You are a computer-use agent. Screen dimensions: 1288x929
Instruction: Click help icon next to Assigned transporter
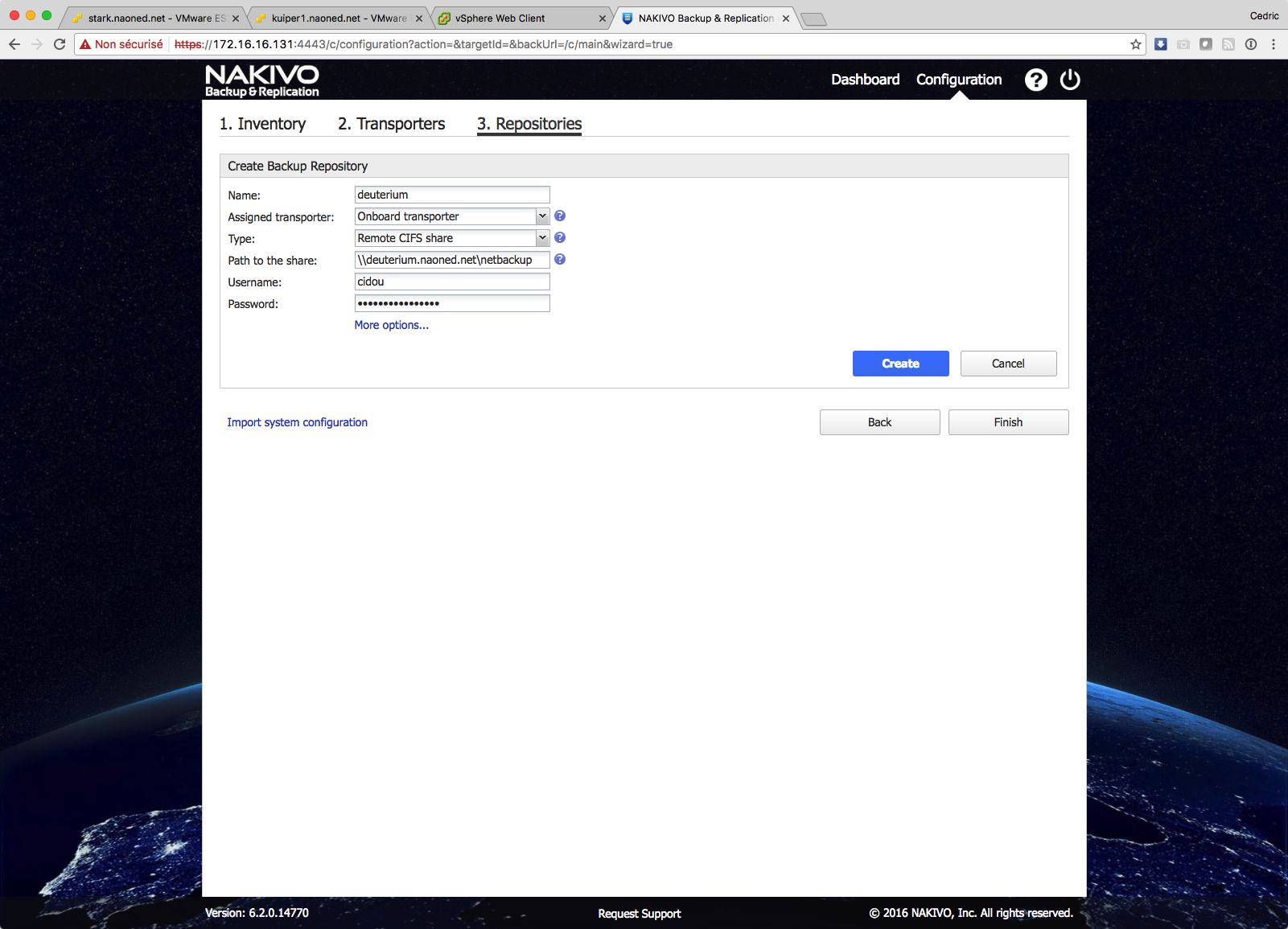tap(560, 216)
